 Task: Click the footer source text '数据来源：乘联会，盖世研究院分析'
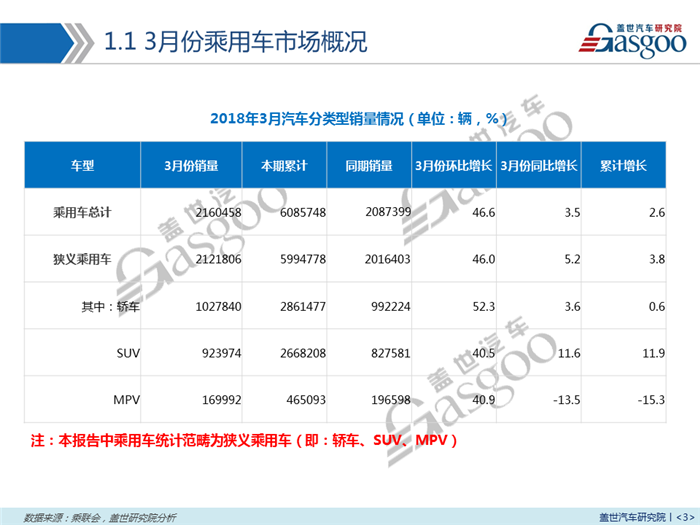[x=100, y=517]
